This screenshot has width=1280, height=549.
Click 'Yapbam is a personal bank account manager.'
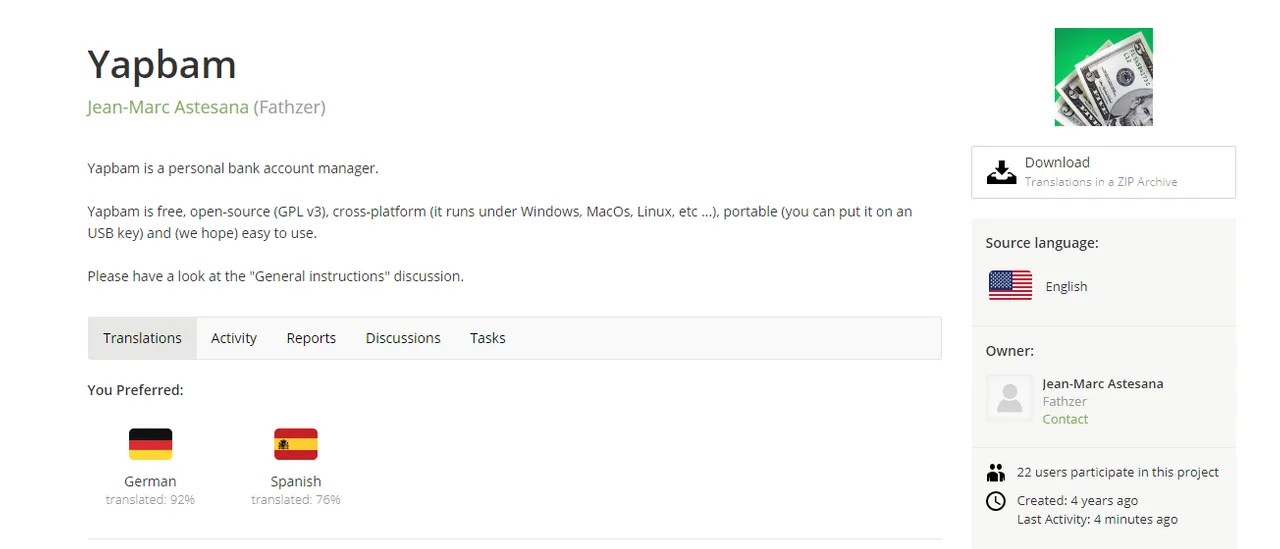pyautogui.click(x=233, y=168)
